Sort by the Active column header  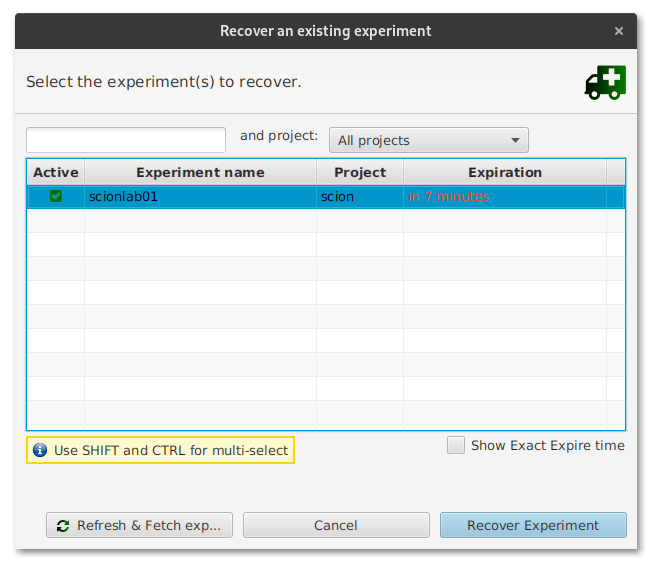[56, 172]
